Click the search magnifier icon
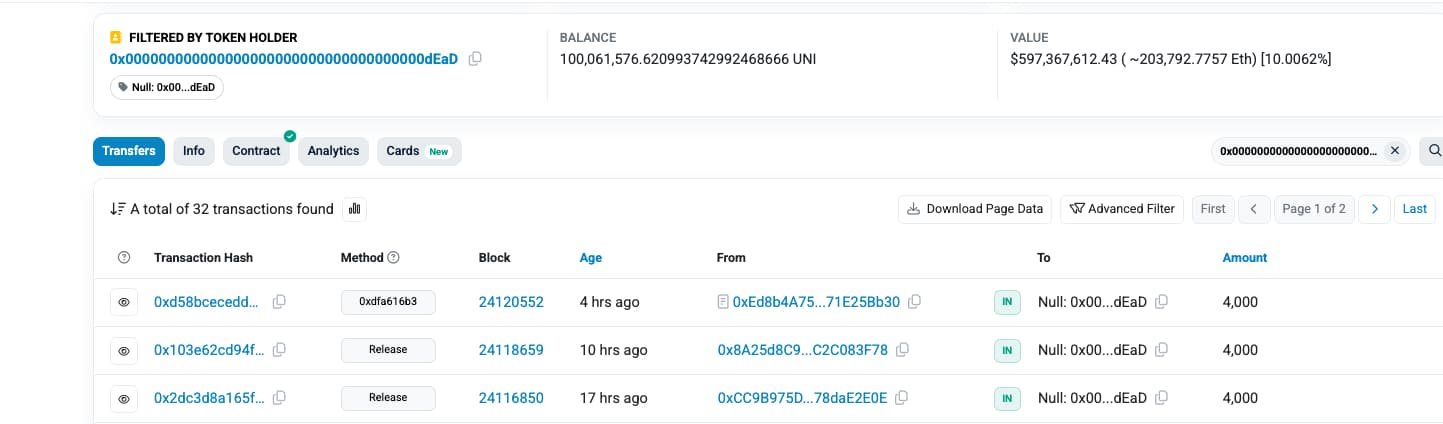Screen dimensions: 1443x424 pos(1434,151)
